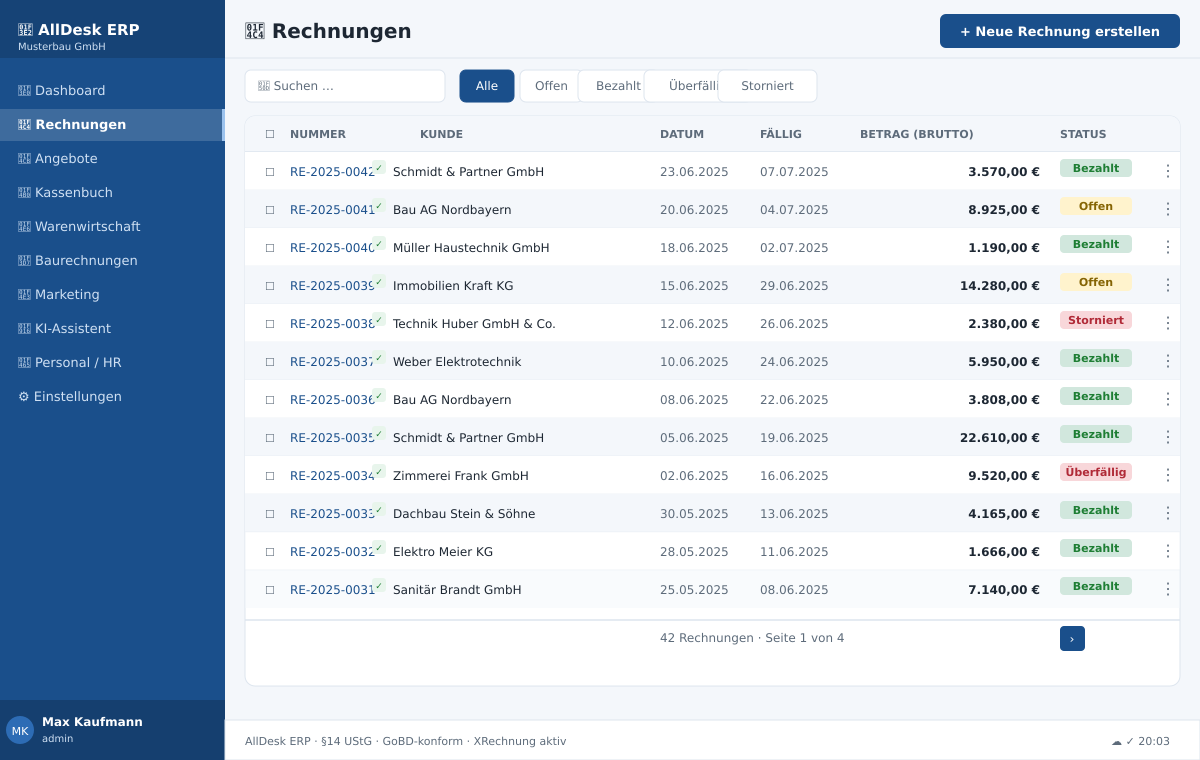Go to next page of invoices
This screenshot has width=1200, height=760.
point(1072,638)
